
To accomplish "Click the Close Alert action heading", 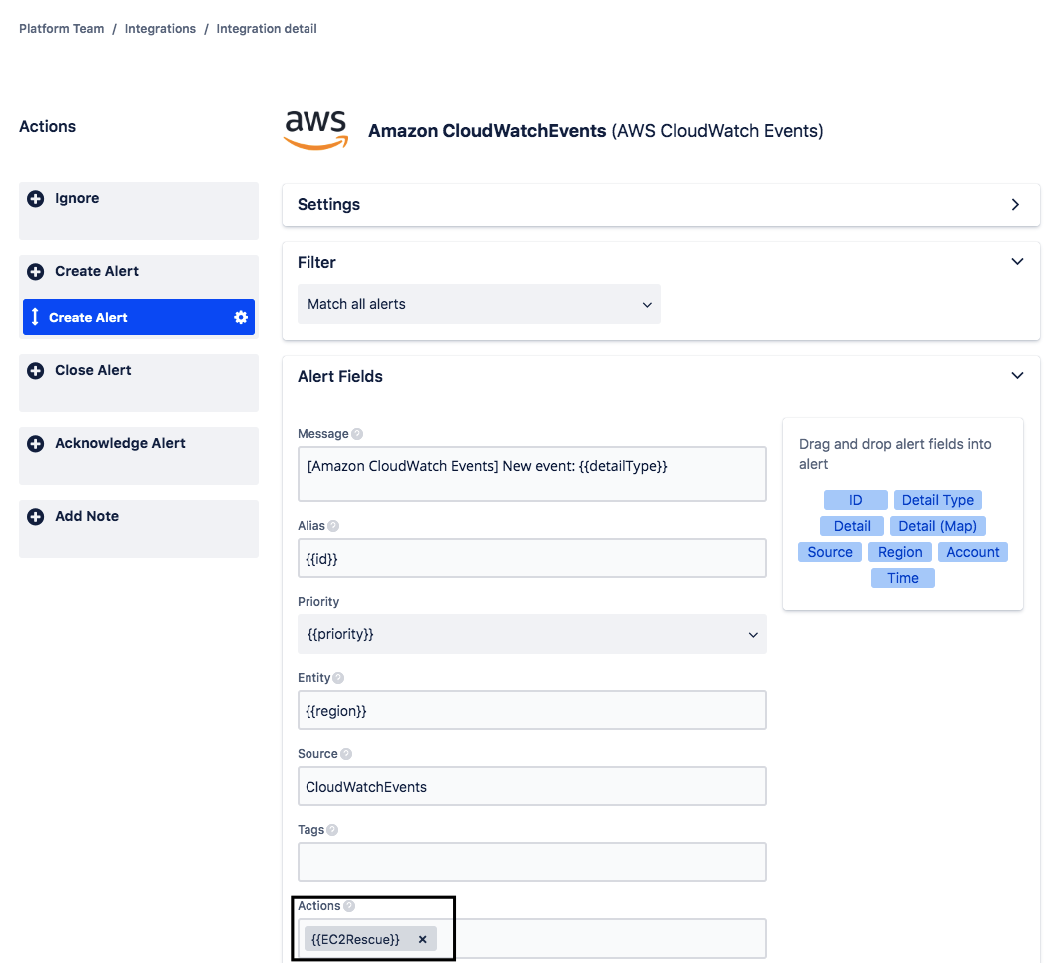I will [x=93, y=371].
